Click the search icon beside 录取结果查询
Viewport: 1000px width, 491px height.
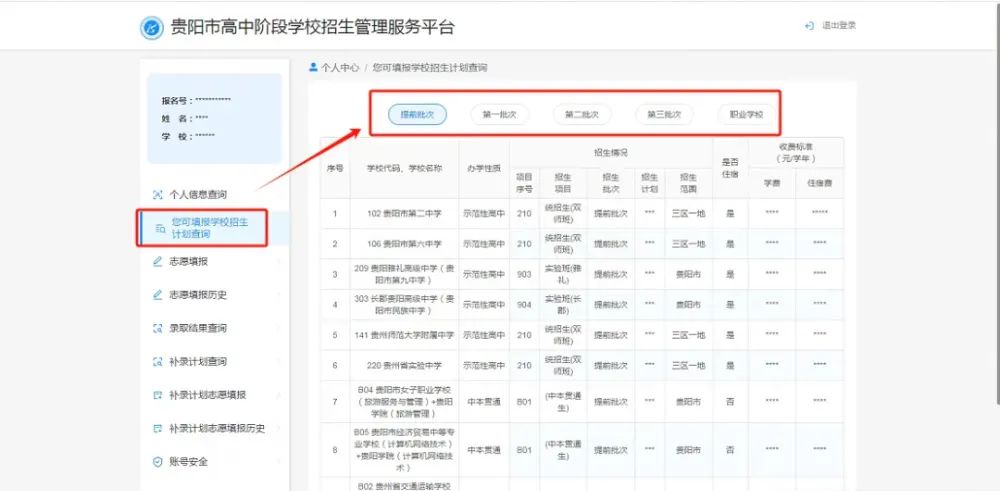pyautogui.click(x=157, y=328)
